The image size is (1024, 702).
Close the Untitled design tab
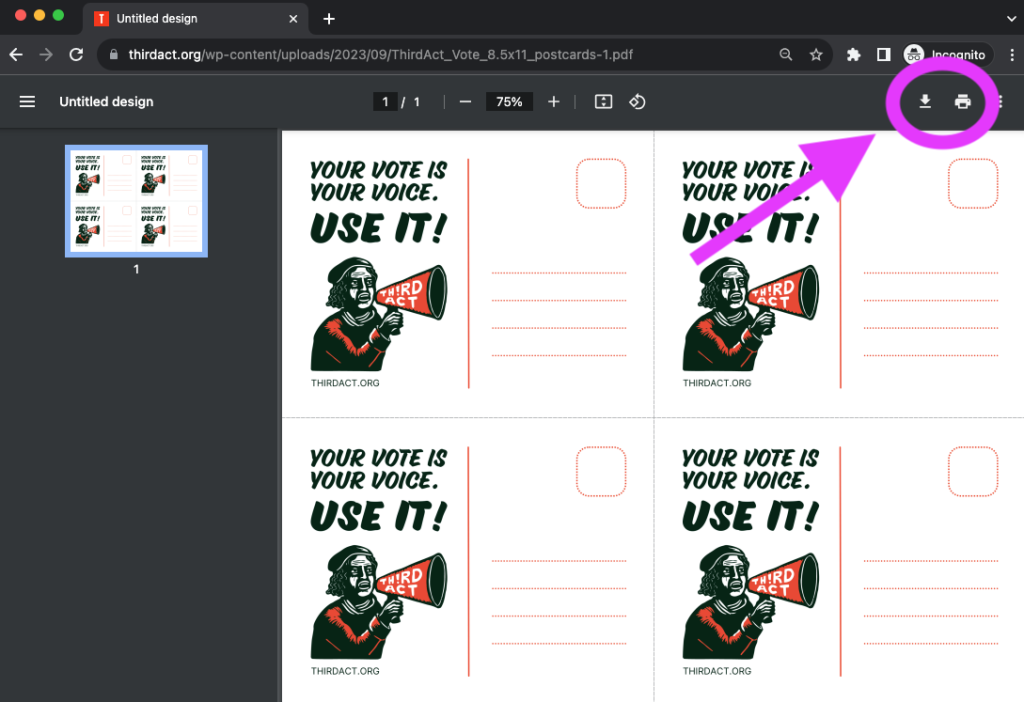pyautogui.click(x=293, y=19)
